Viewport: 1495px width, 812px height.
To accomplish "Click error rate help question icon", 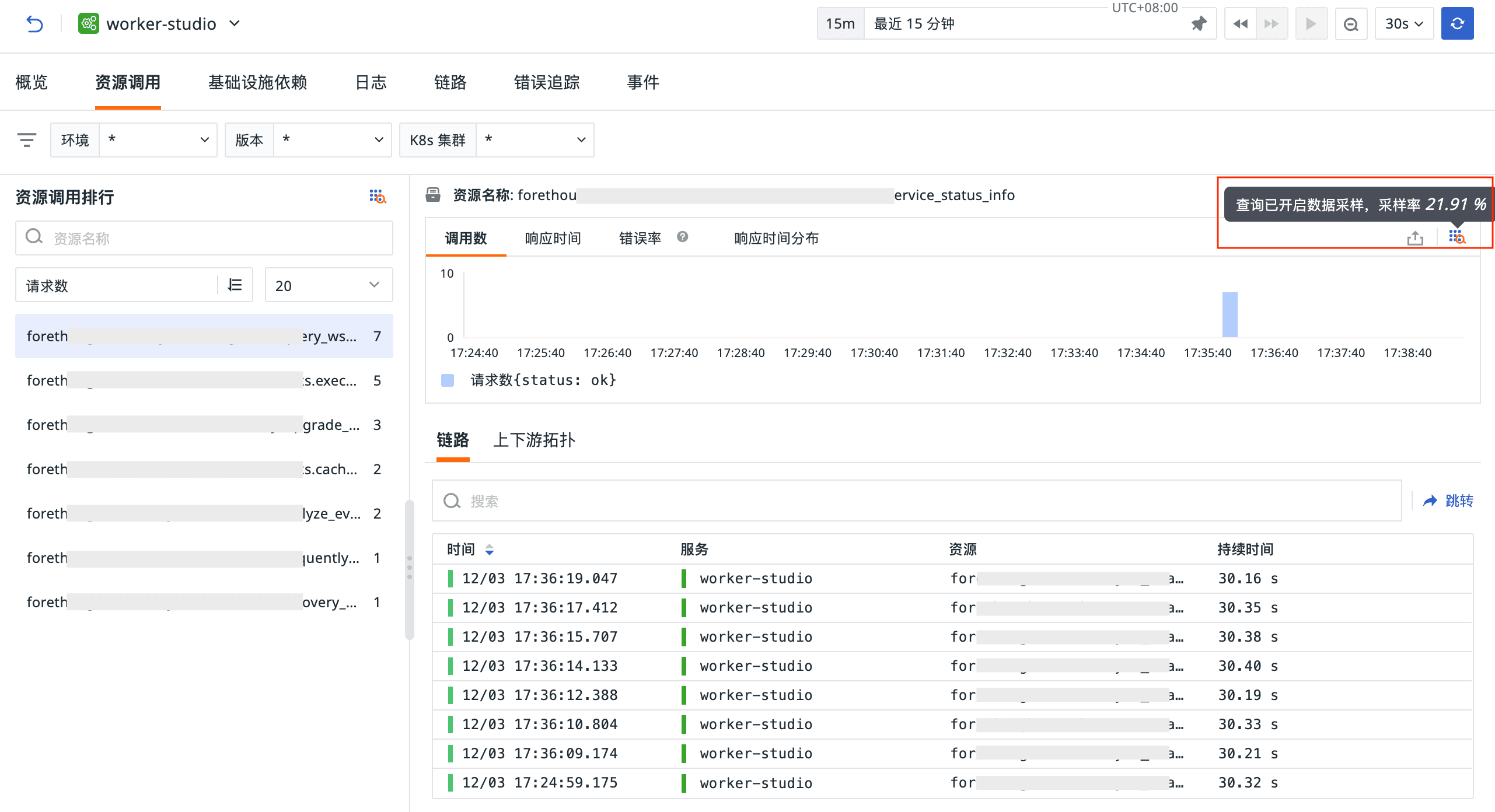I will pos(682,237).
